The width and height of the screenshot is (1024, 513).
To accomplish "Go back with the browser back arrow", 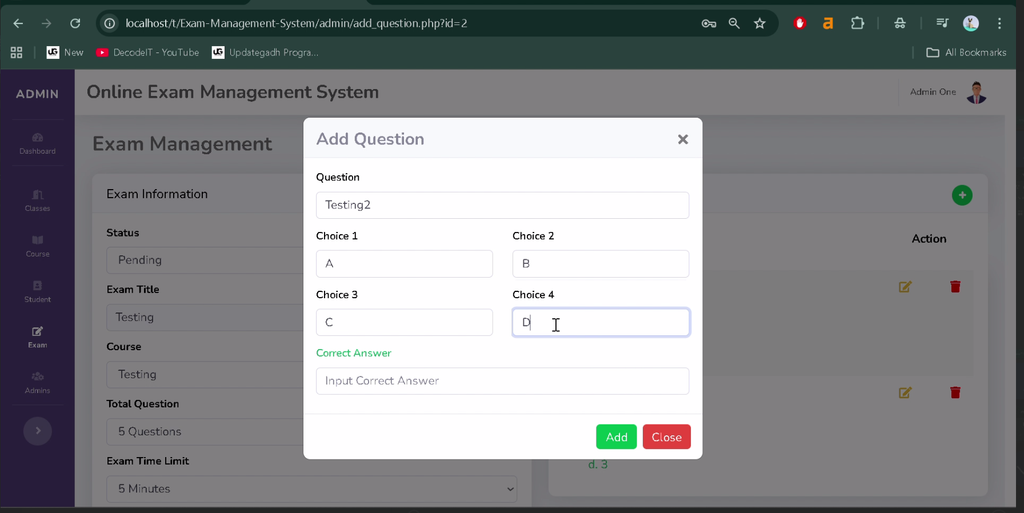I will coord(18,23).
